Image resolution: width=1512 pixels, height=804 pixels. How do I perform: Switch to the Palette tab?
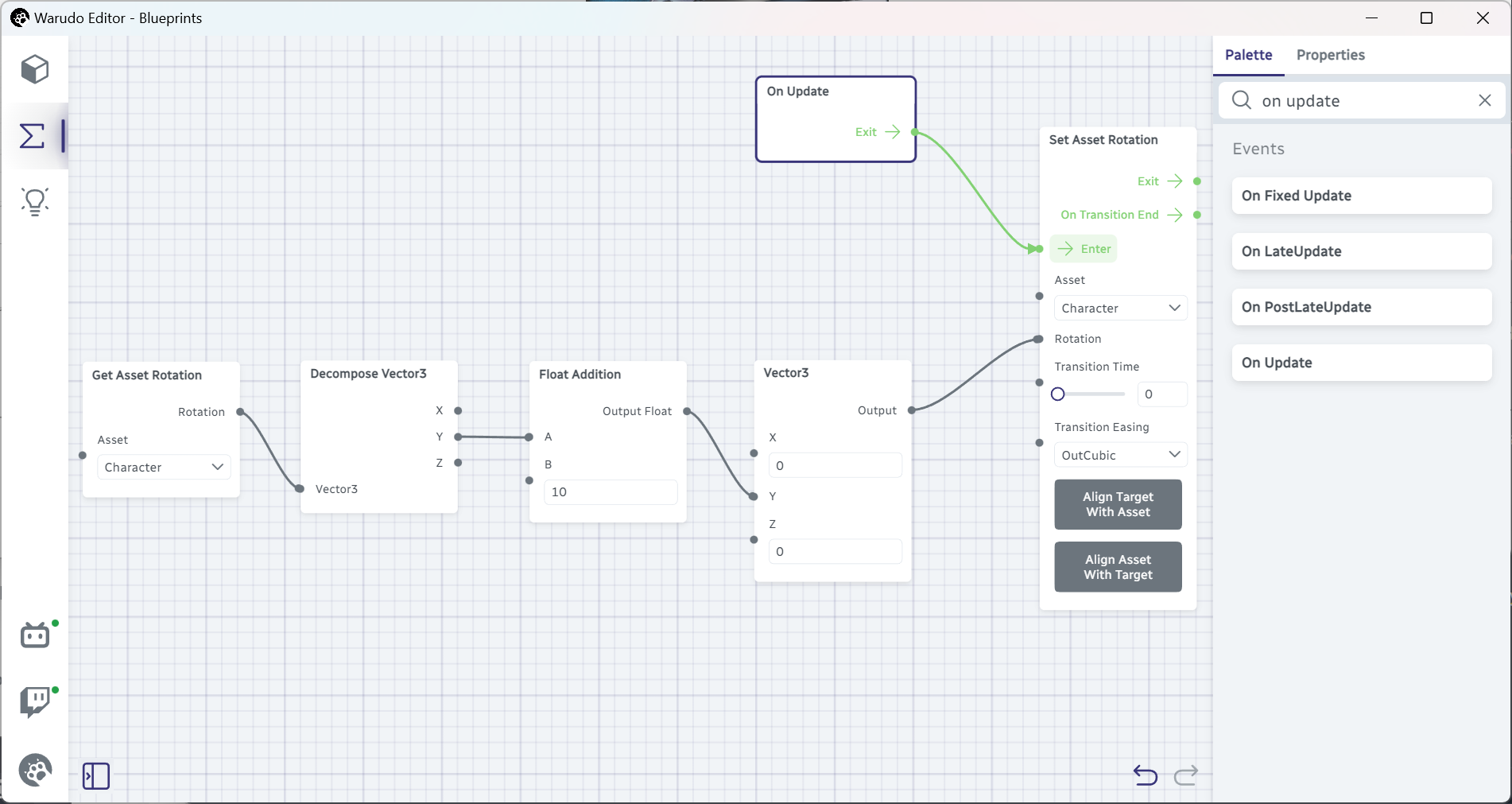tap(1248, 55)
